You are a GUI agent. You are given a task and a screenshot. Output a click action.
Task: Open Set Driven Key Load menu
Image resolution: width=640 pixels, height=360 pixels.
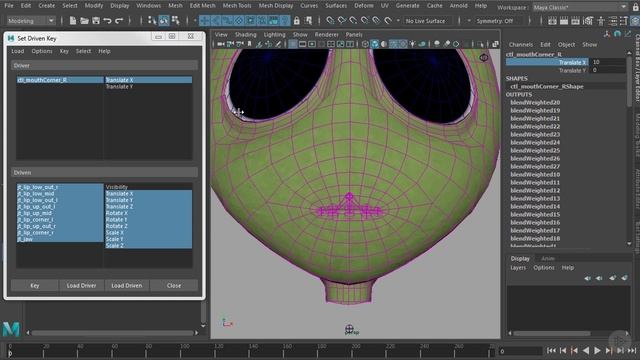pos(18,51)
